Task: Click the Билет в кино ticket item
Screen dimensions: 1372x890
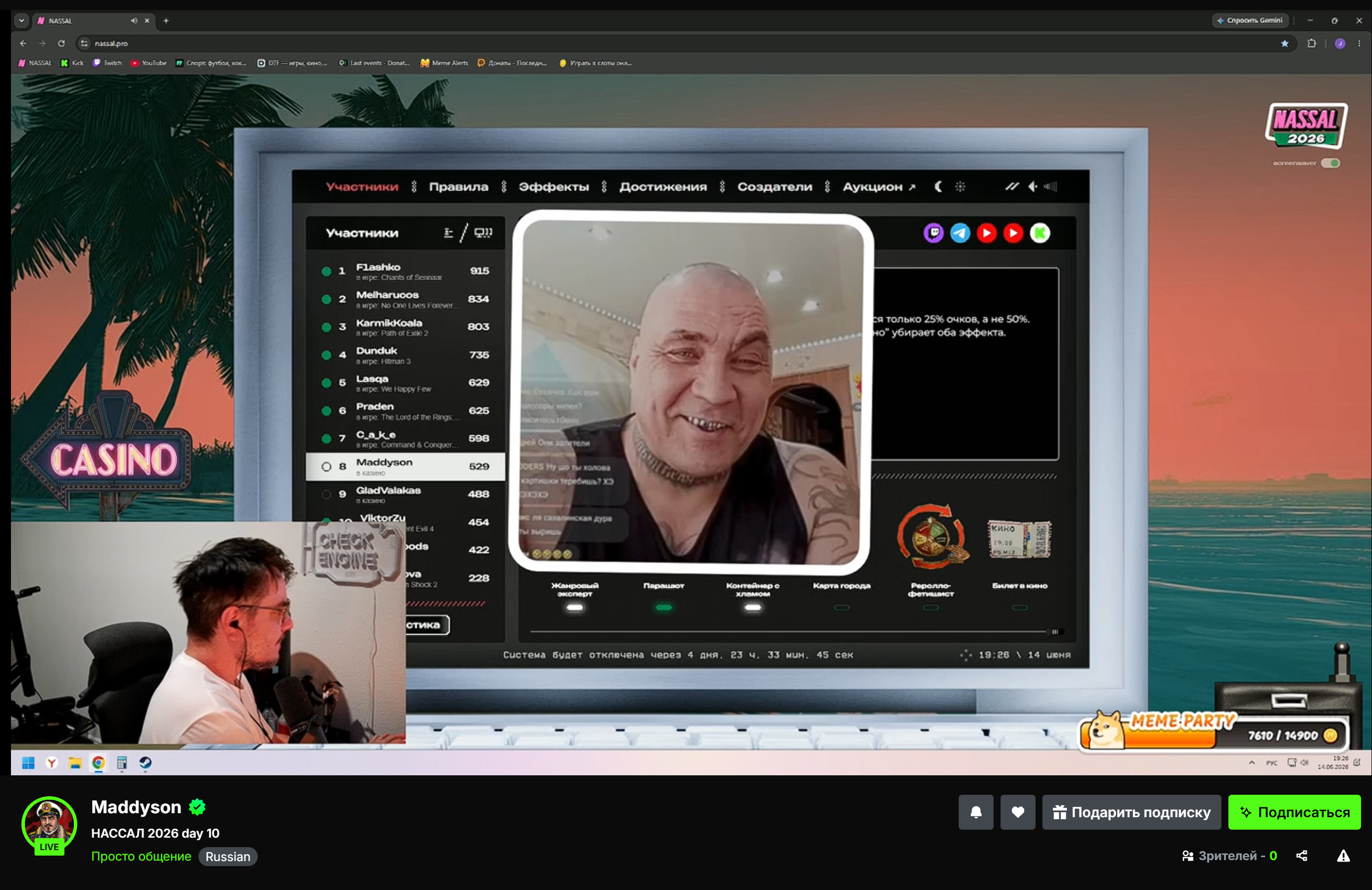Action: 1020,539
